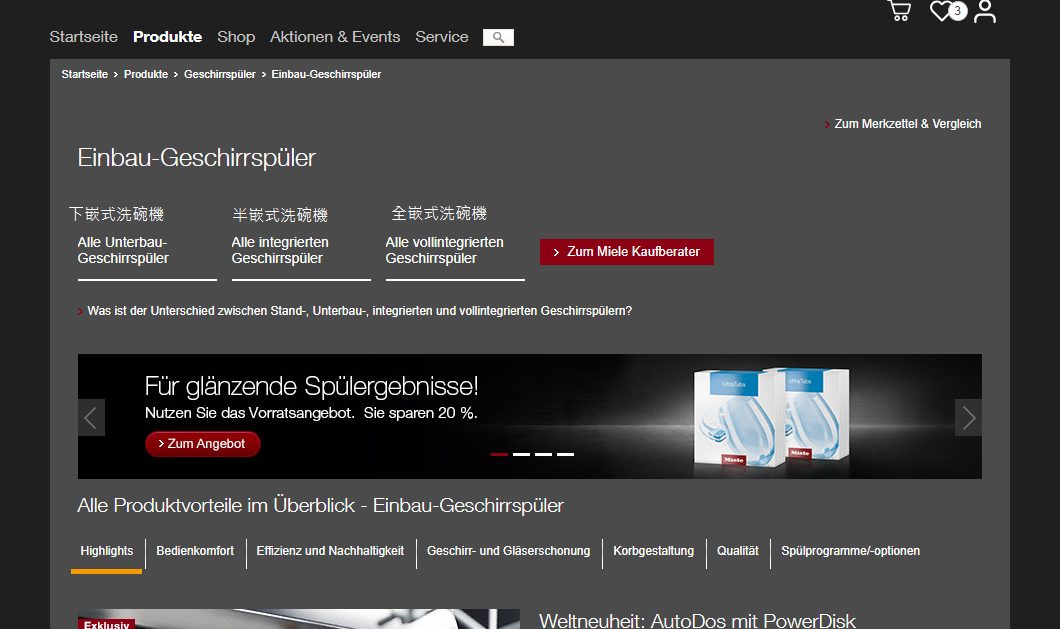Switch to Spülprogramme/-optionen tab
Viewport: 1060px width, 629px height.
850,551
